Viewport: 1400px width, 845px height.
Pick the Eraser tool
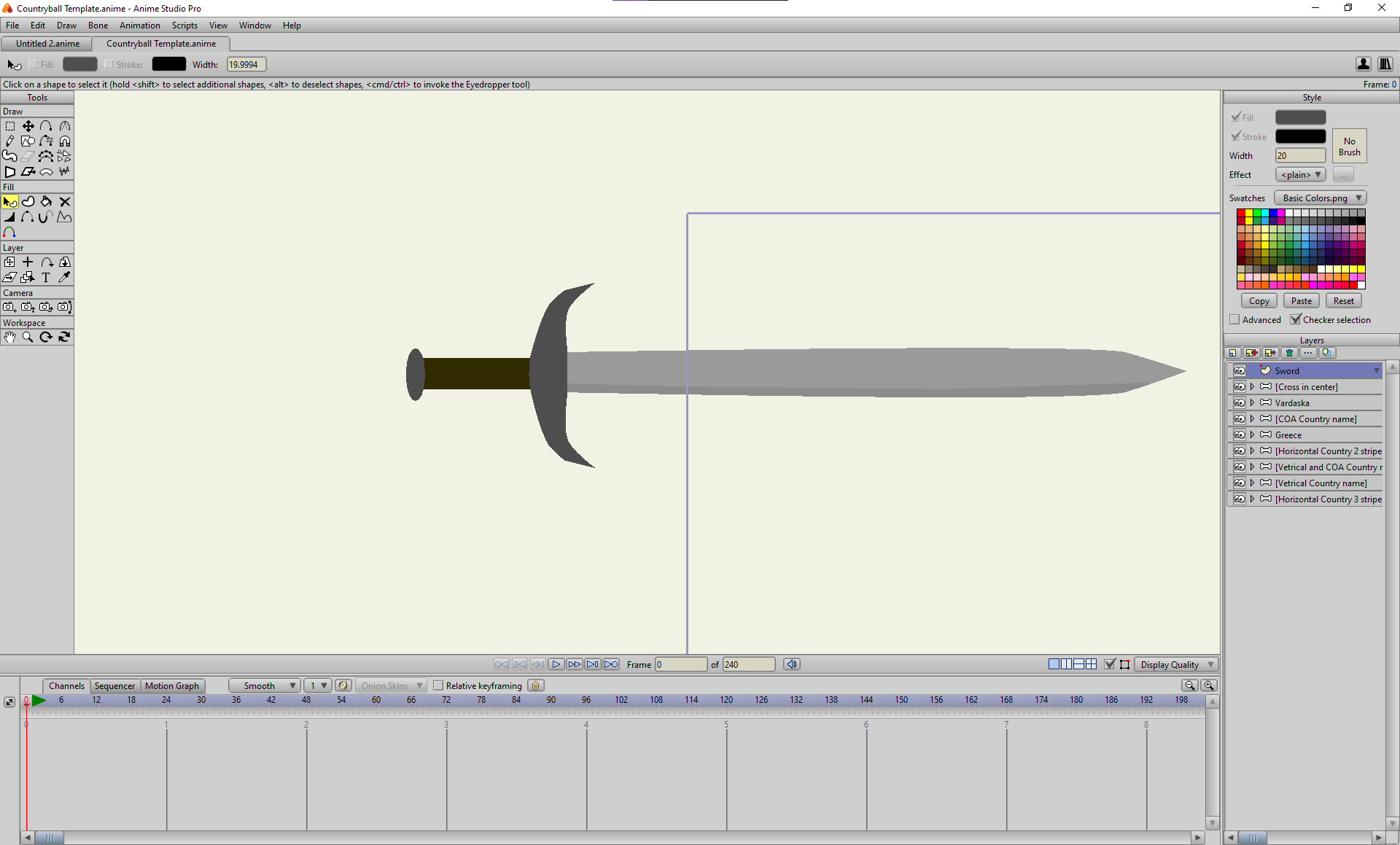point(28,156)
